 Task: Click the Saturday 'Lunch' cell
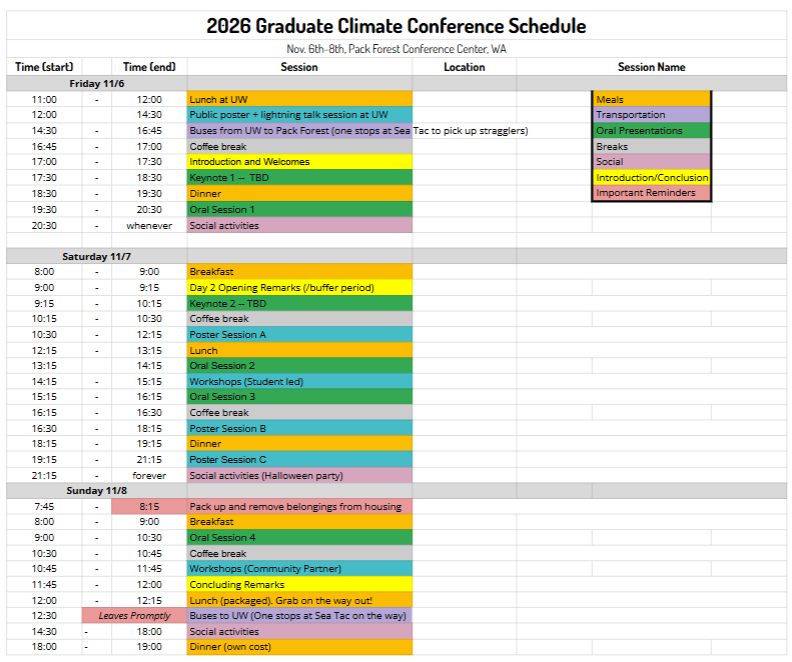point(300,350)
